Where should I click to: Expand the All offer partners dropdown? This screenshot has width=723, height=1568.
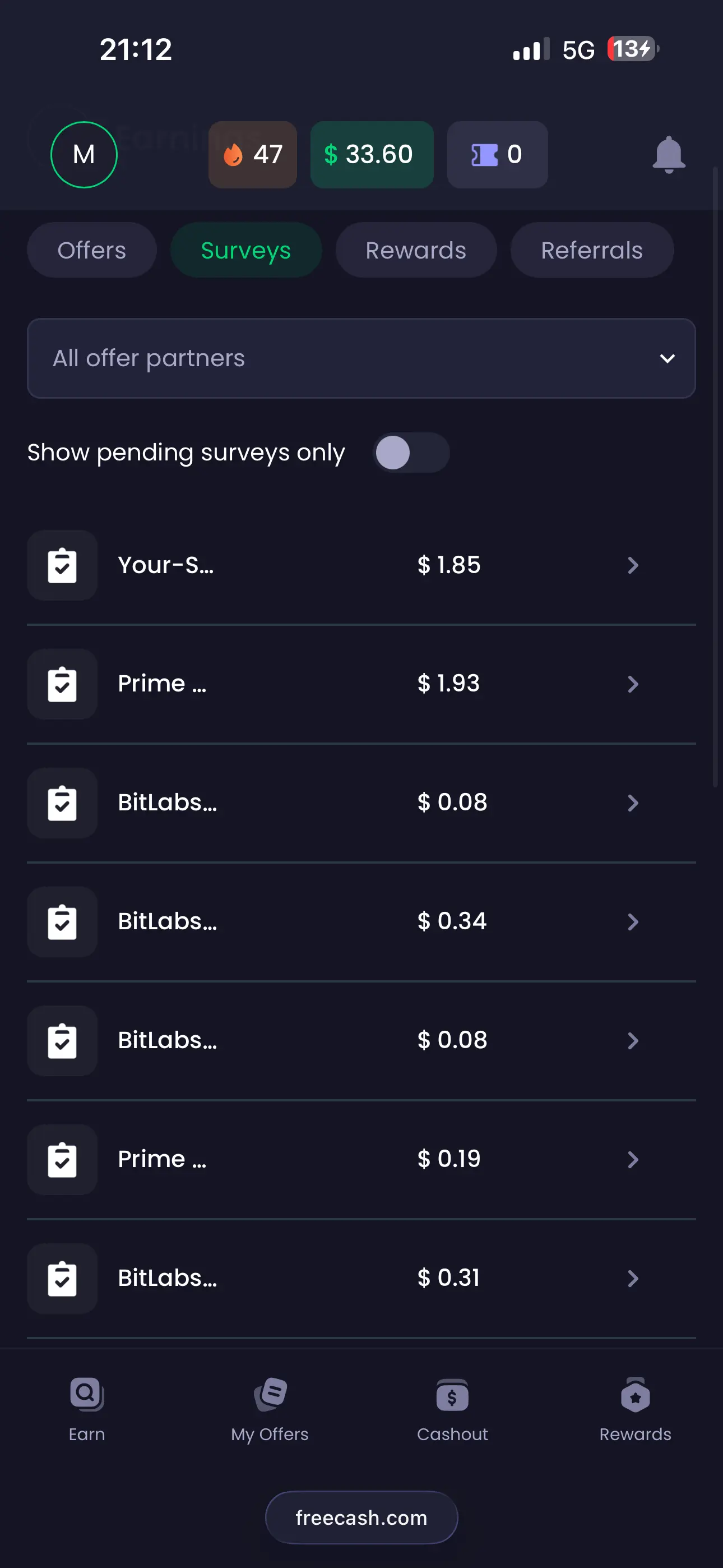[x=361, y=358]
